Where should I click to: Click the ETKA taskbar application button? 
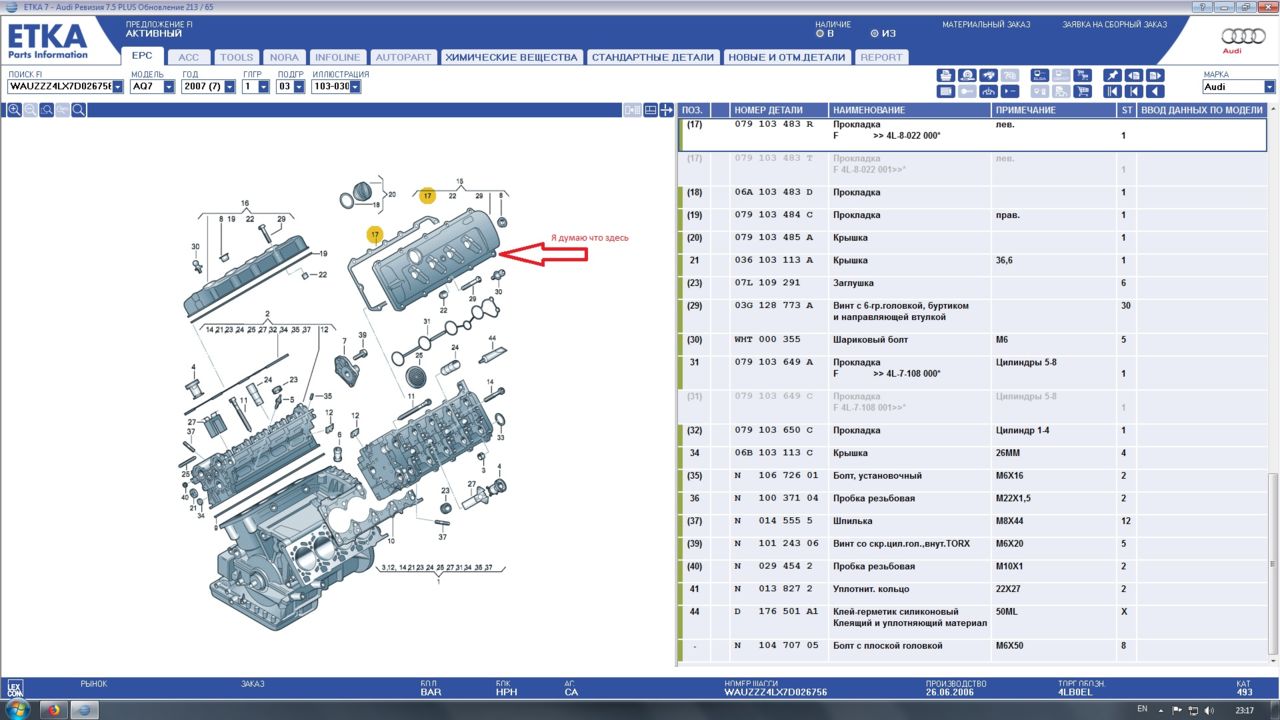click(85, 710)
